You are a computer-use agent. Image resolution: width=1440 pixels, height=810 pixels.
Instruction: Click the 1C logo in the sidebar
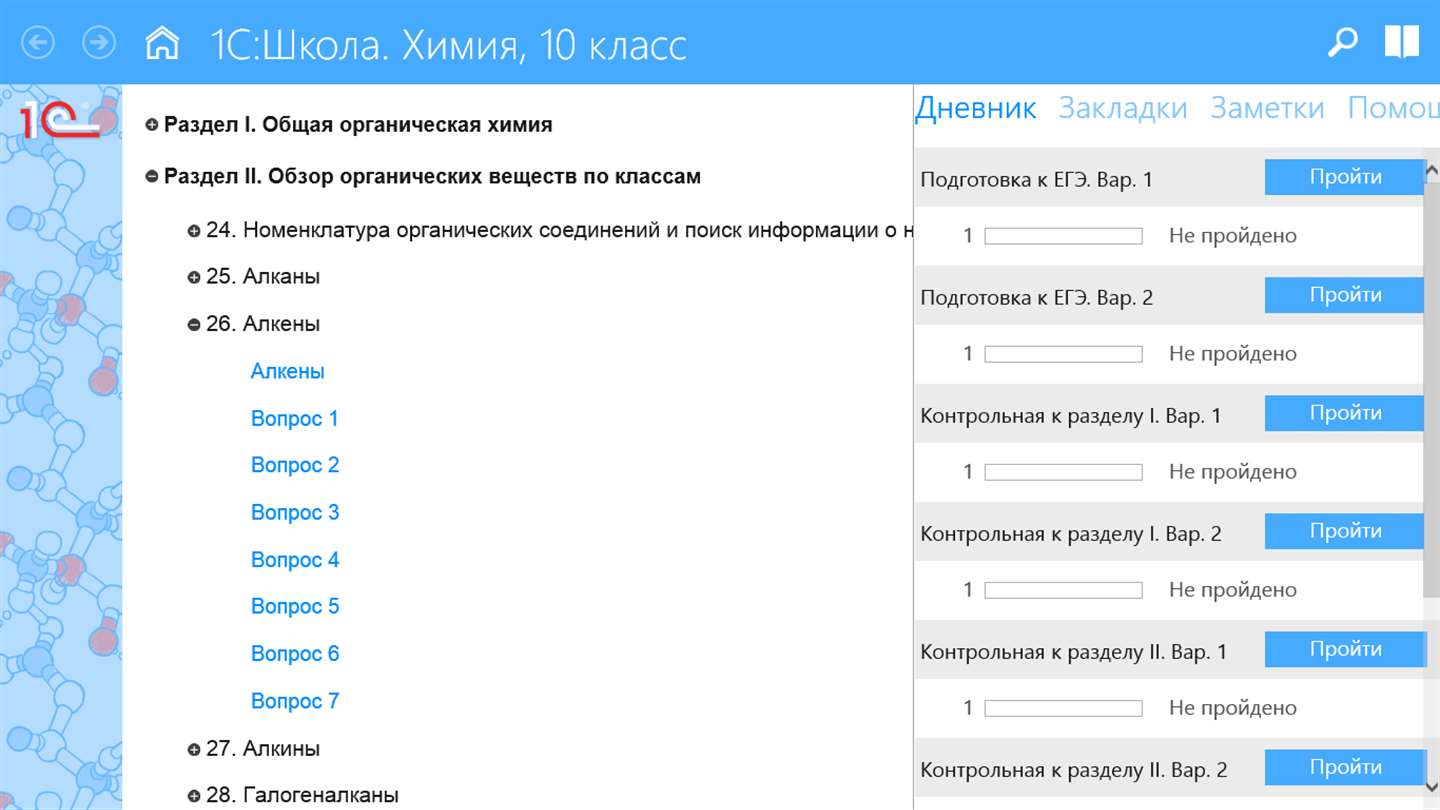(60, 119)
